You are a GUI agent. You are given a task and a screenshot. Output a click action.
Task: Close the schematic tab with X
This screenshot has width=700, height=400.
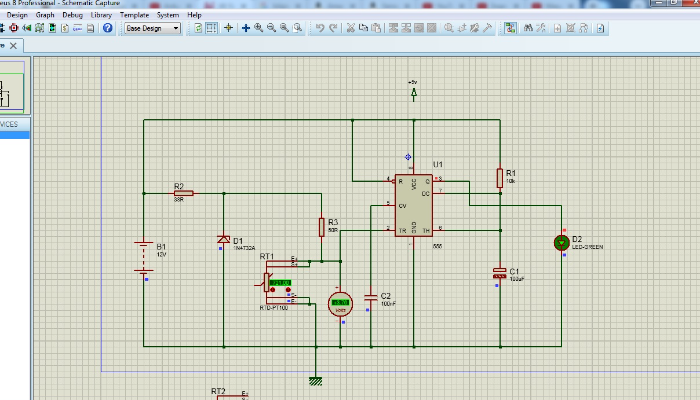point(13,46)
